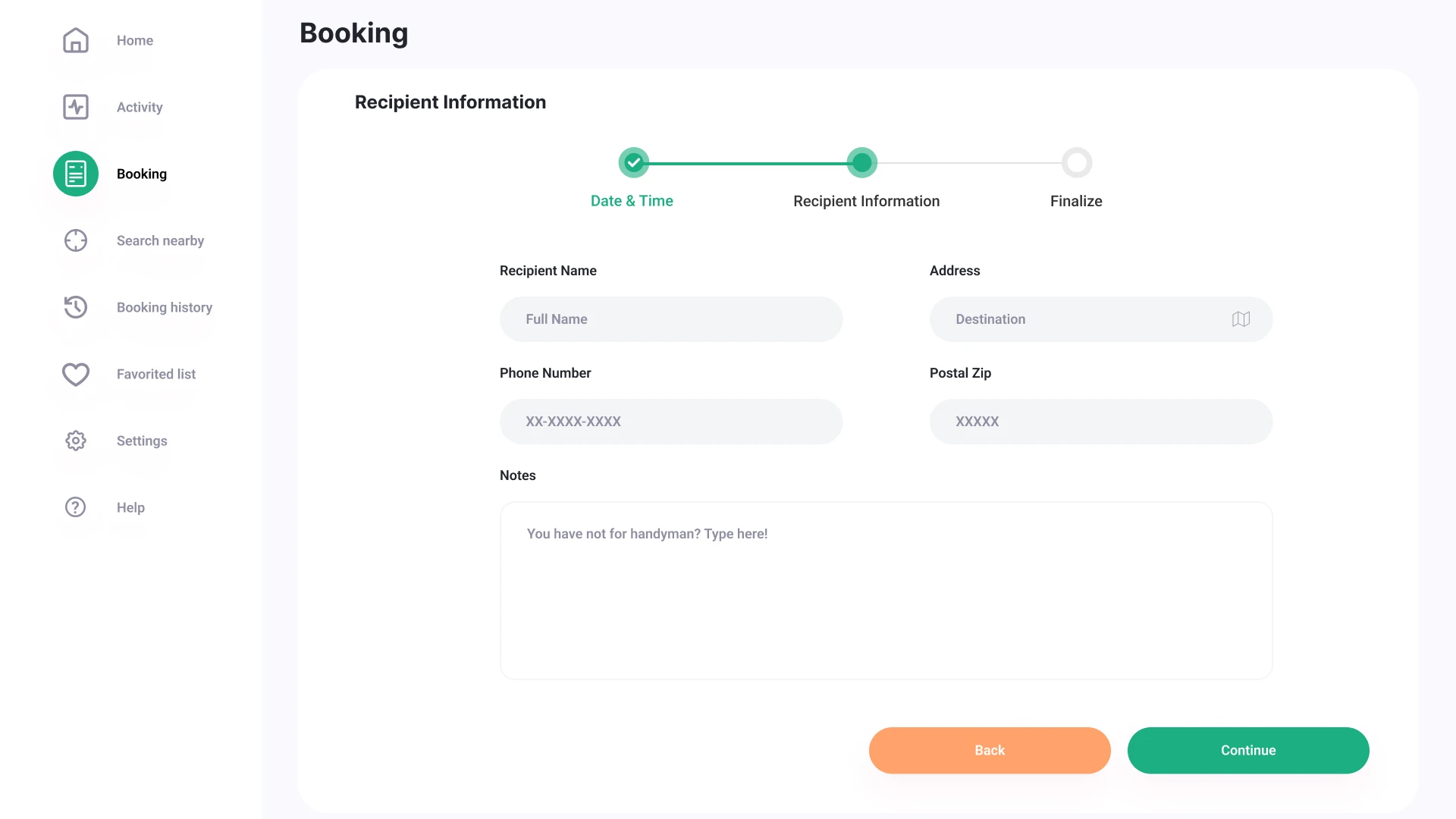Click the Home house icon
The image size is (1456, 819).
(x=76, y=40)
